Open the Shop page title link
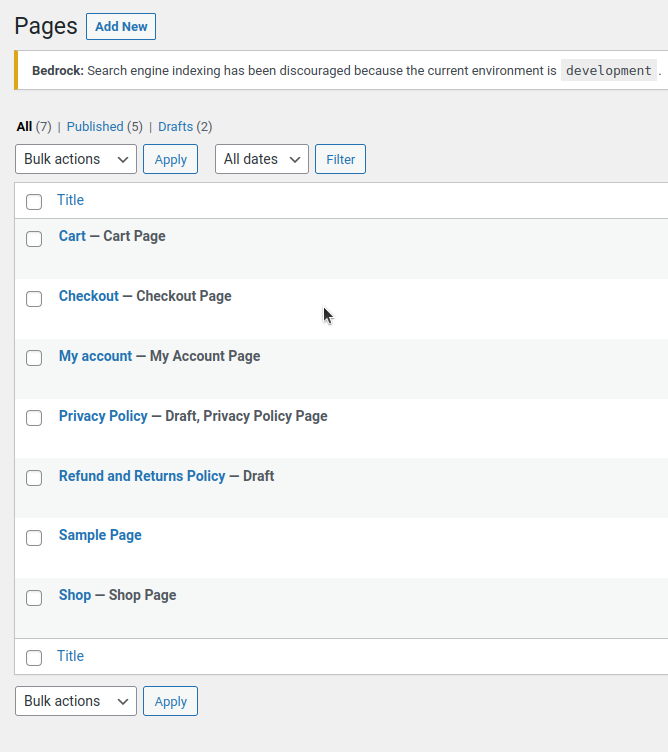 click(x=75, y=595)
